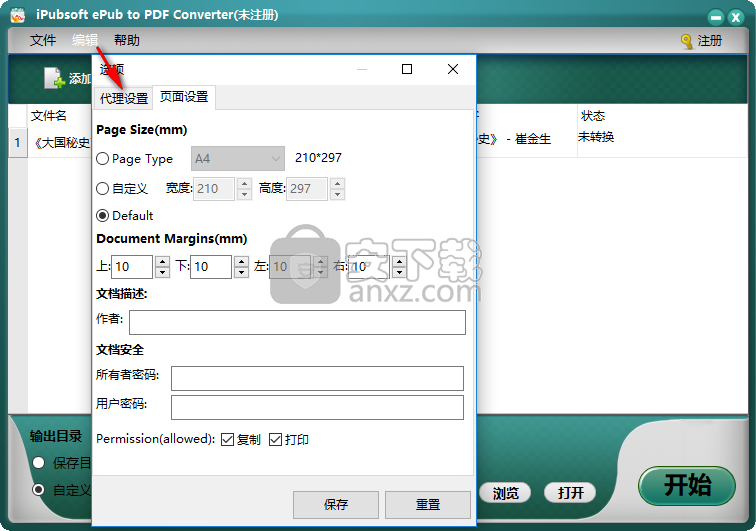Click the 文件名 column header

coord(49,116)
